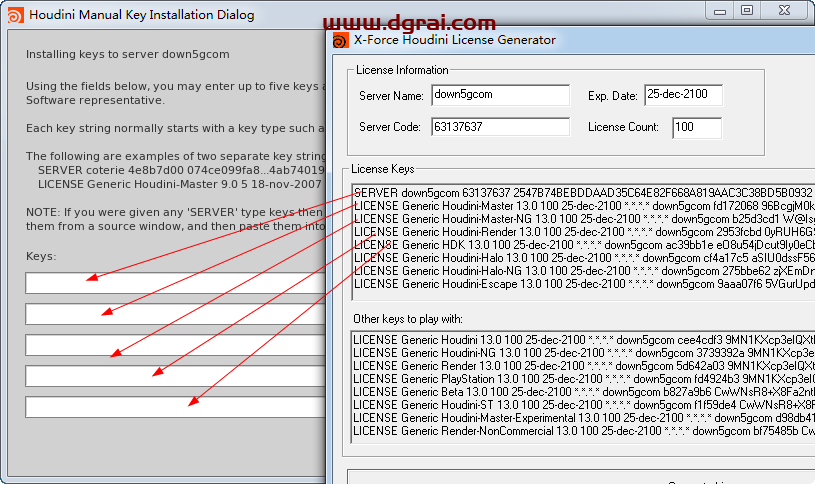Click the 'License Count:' label

pyautogui.click(x=623, y=127)
